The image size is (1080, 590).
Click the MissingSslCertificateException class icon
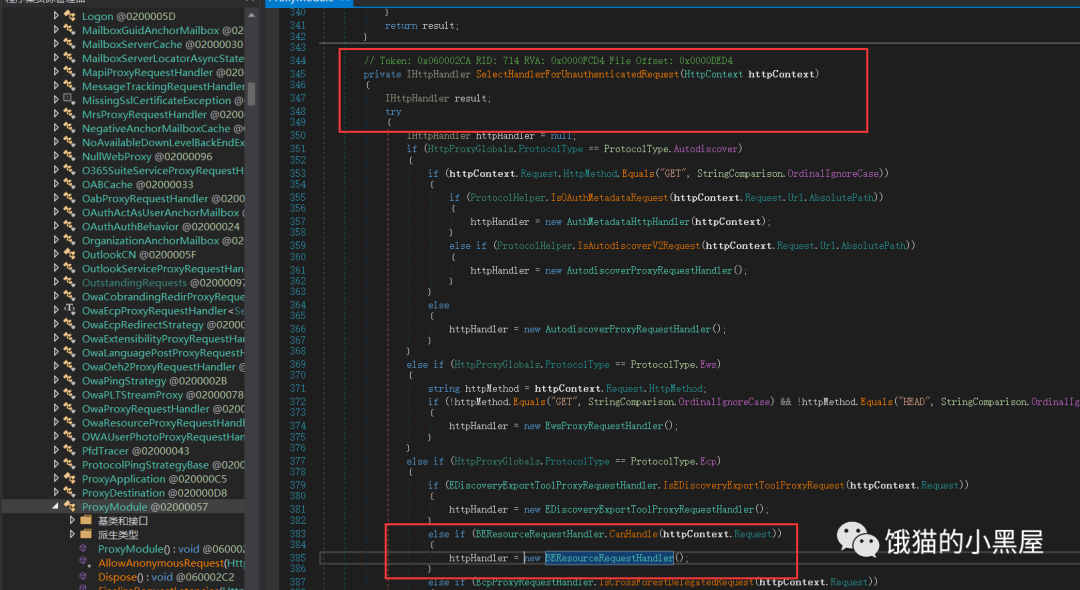(x=69, y=101)
